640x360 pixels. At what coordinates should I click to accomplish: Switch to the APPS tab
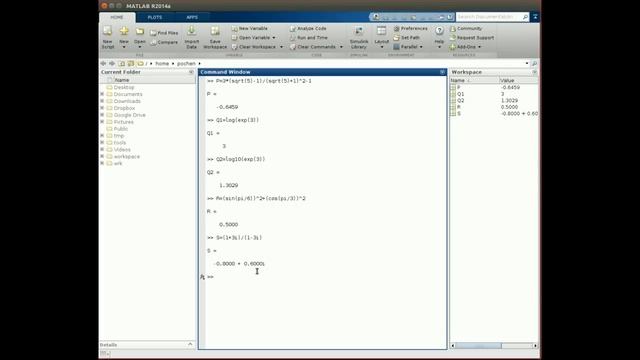click(x=192, y=18)
